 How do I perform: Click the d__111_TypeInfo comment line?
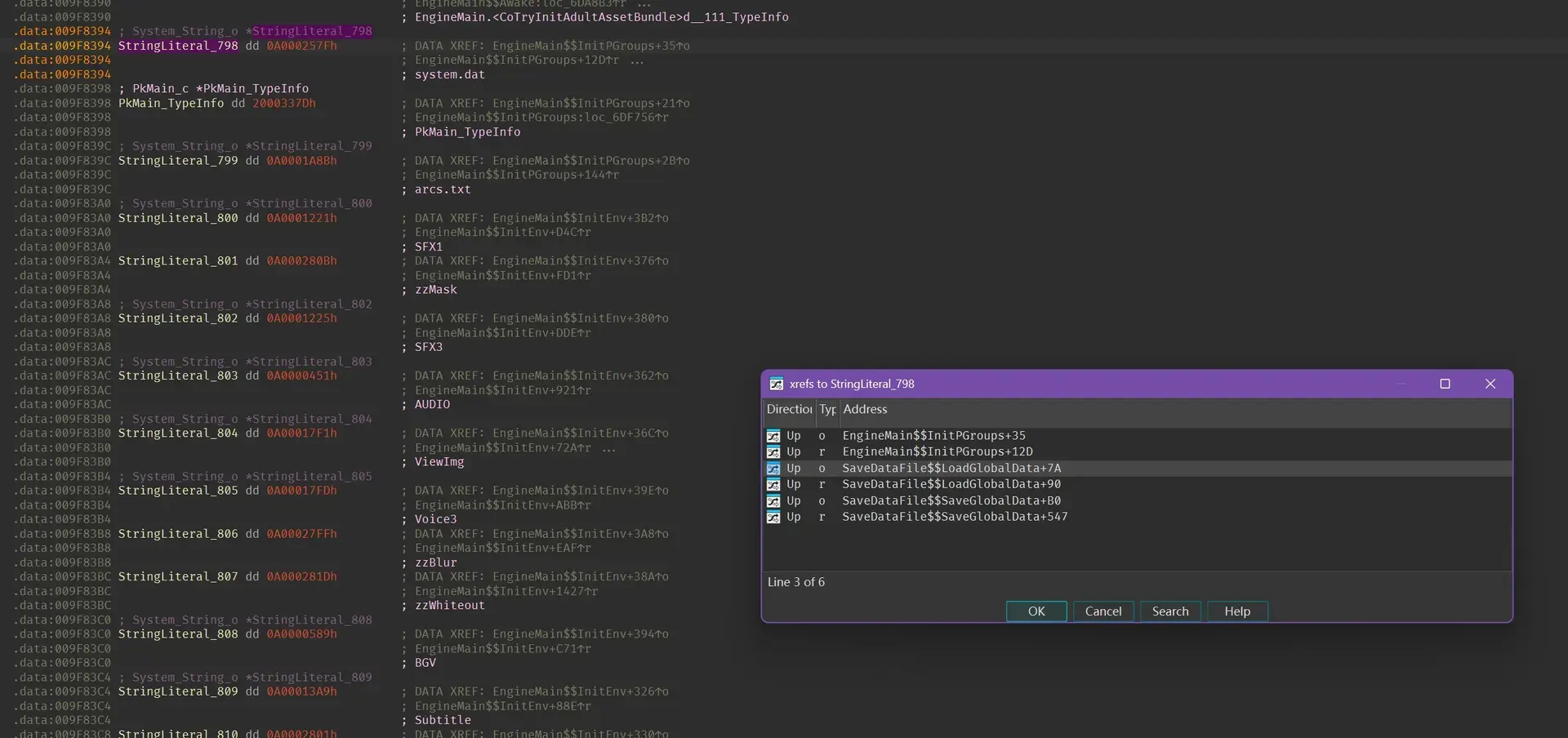pyautogui.click(x=601, y=17)
